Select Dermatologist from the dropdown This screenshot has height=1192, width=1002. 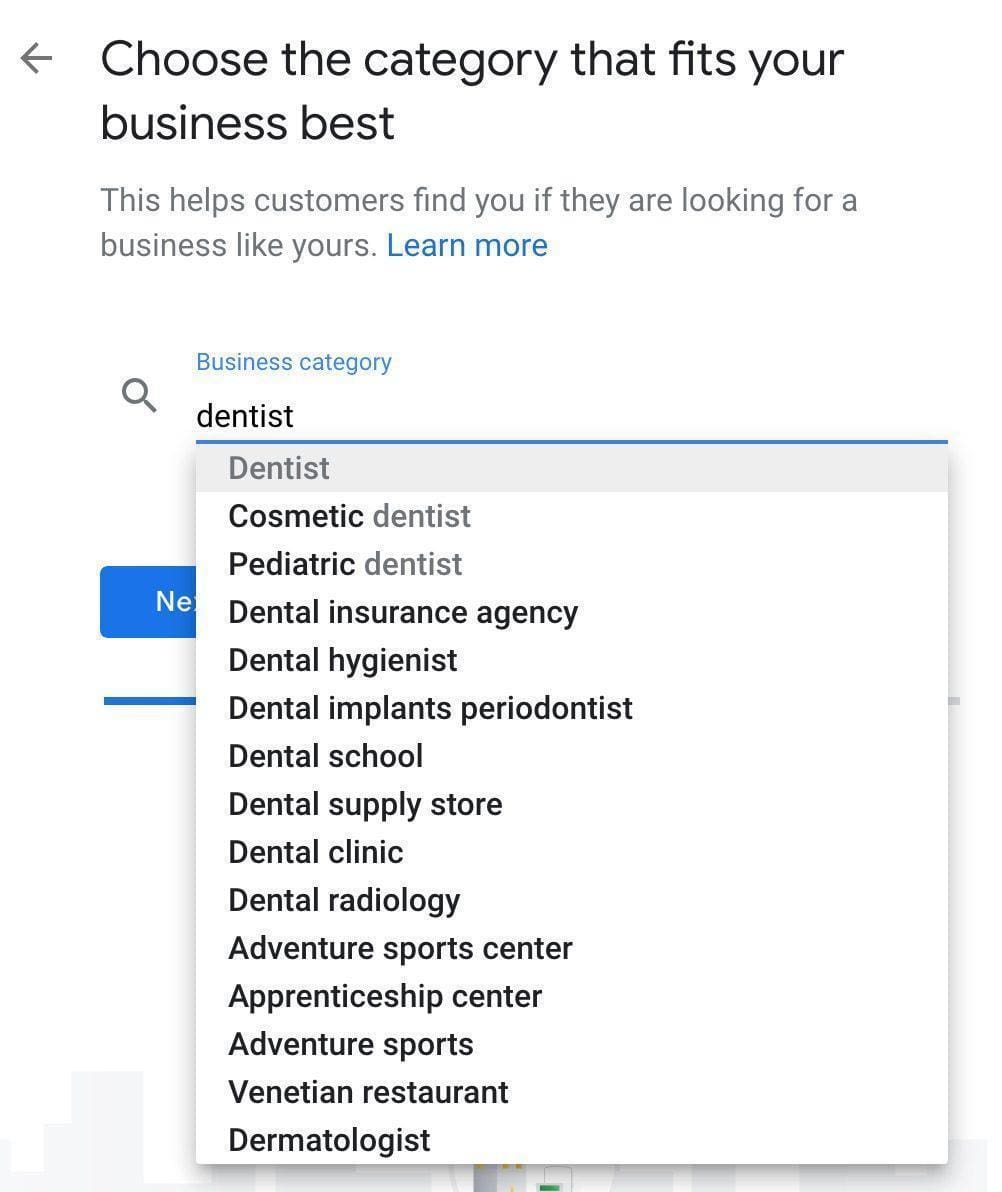pos(329,1140)
